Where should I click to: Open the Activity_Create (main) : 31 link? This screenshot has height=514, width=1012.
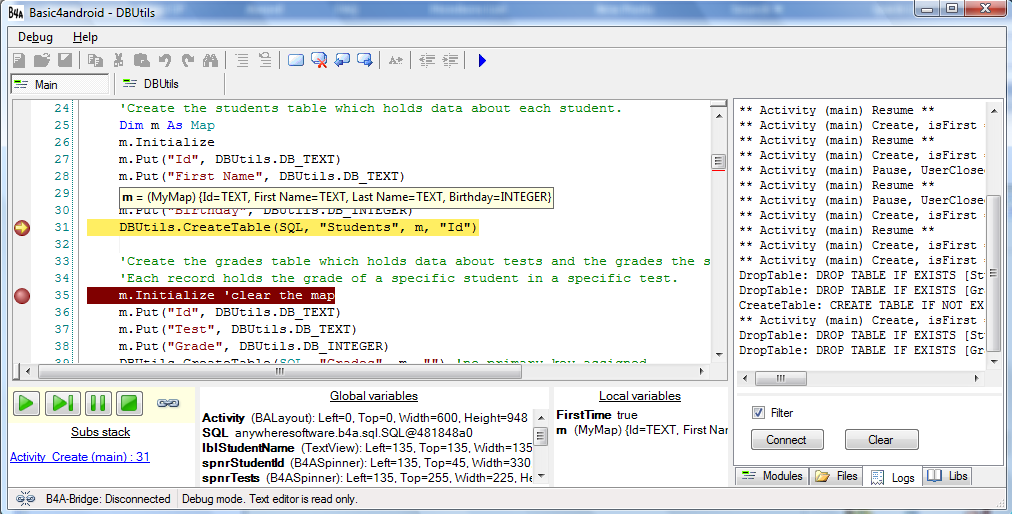click(x=79, y=457)
